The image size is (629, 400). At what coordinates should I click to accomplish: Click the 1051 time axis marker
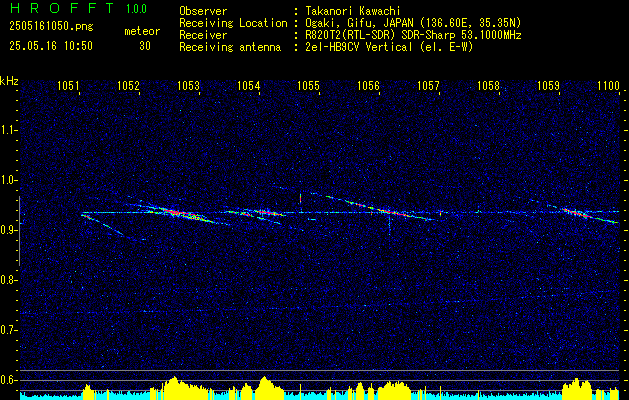pos(68,85)
